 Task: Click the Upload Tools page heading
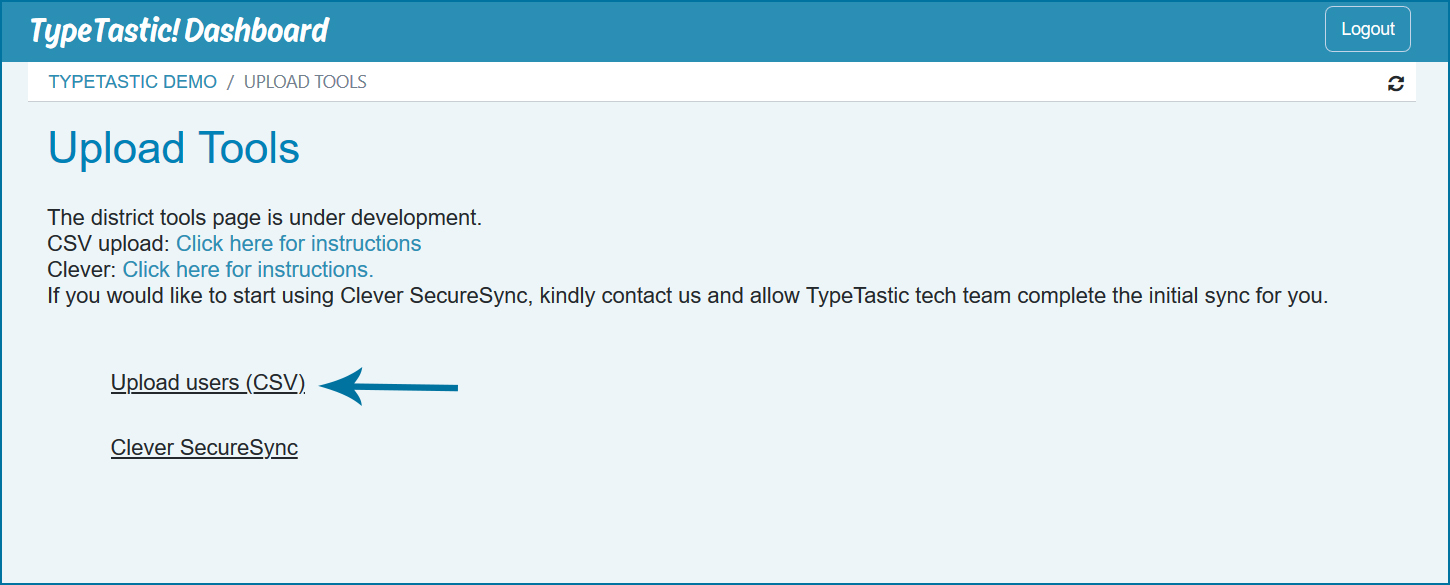[x=174, y=148]
